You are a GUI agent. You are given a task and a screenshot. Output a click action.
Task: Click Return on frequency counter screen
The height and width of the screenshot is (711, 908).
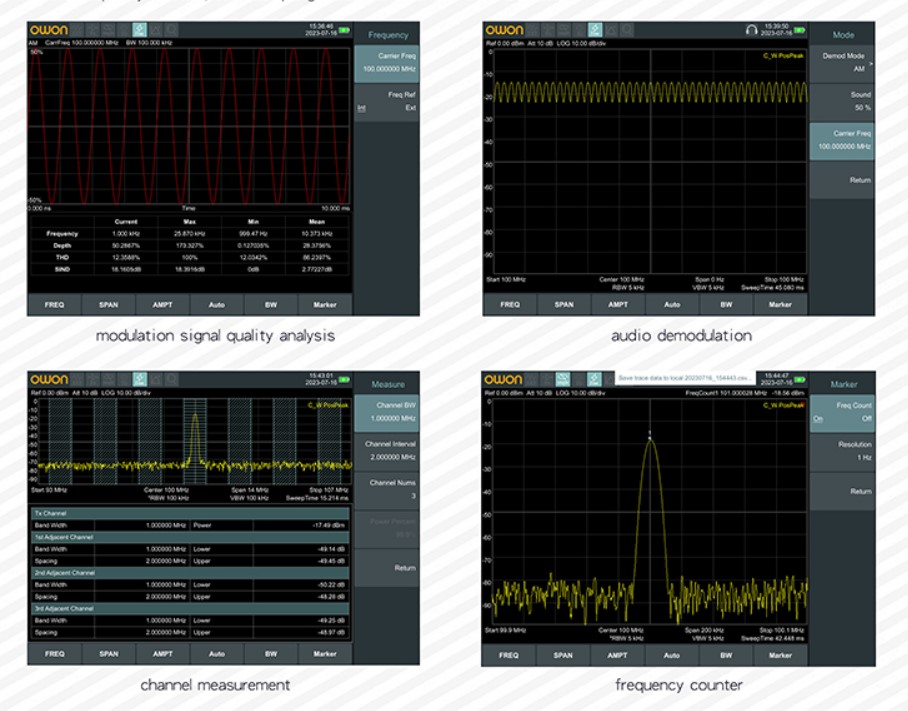coord(842,492)
